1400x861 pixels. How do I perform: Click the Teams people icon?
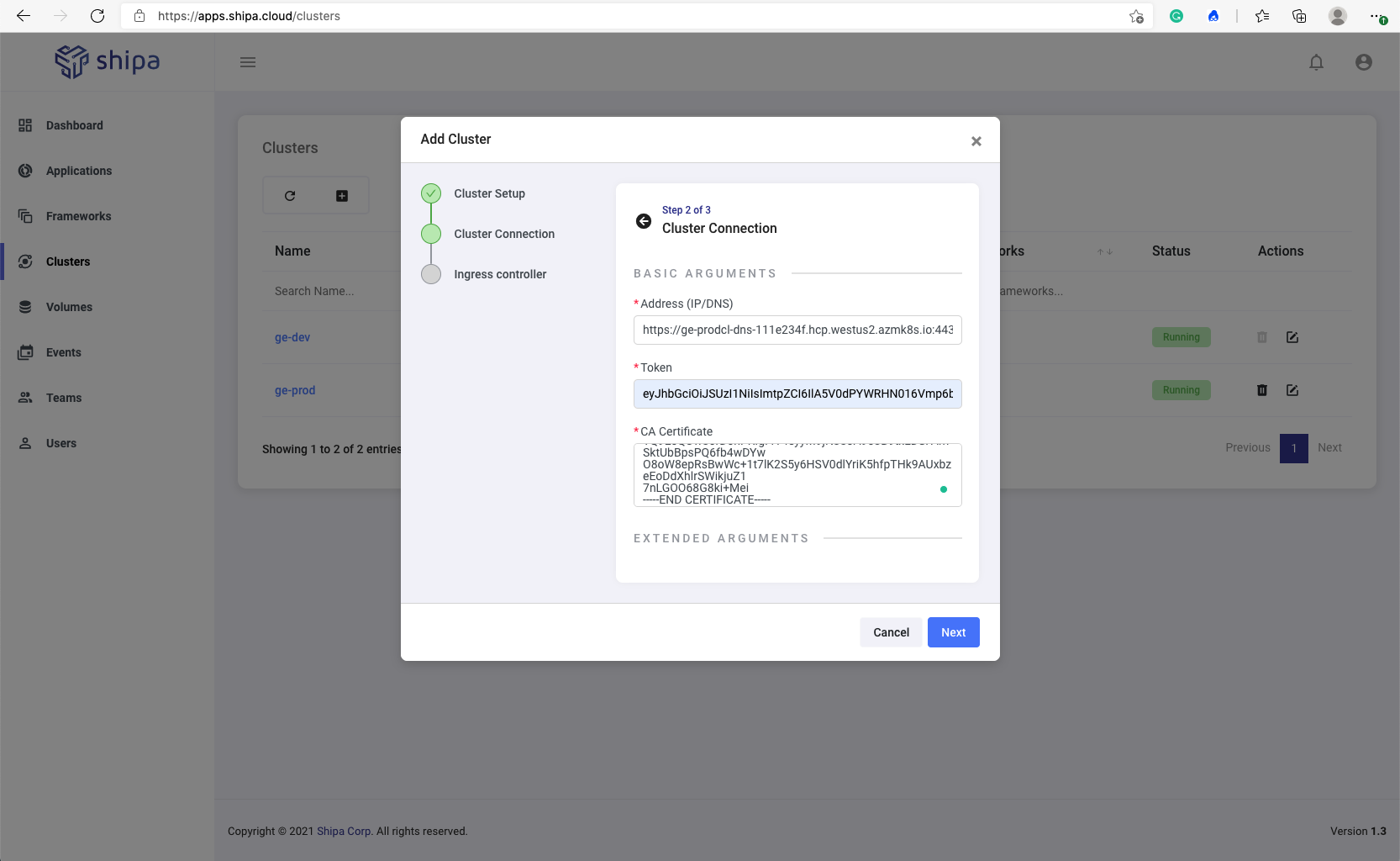[x=25, y=398]
